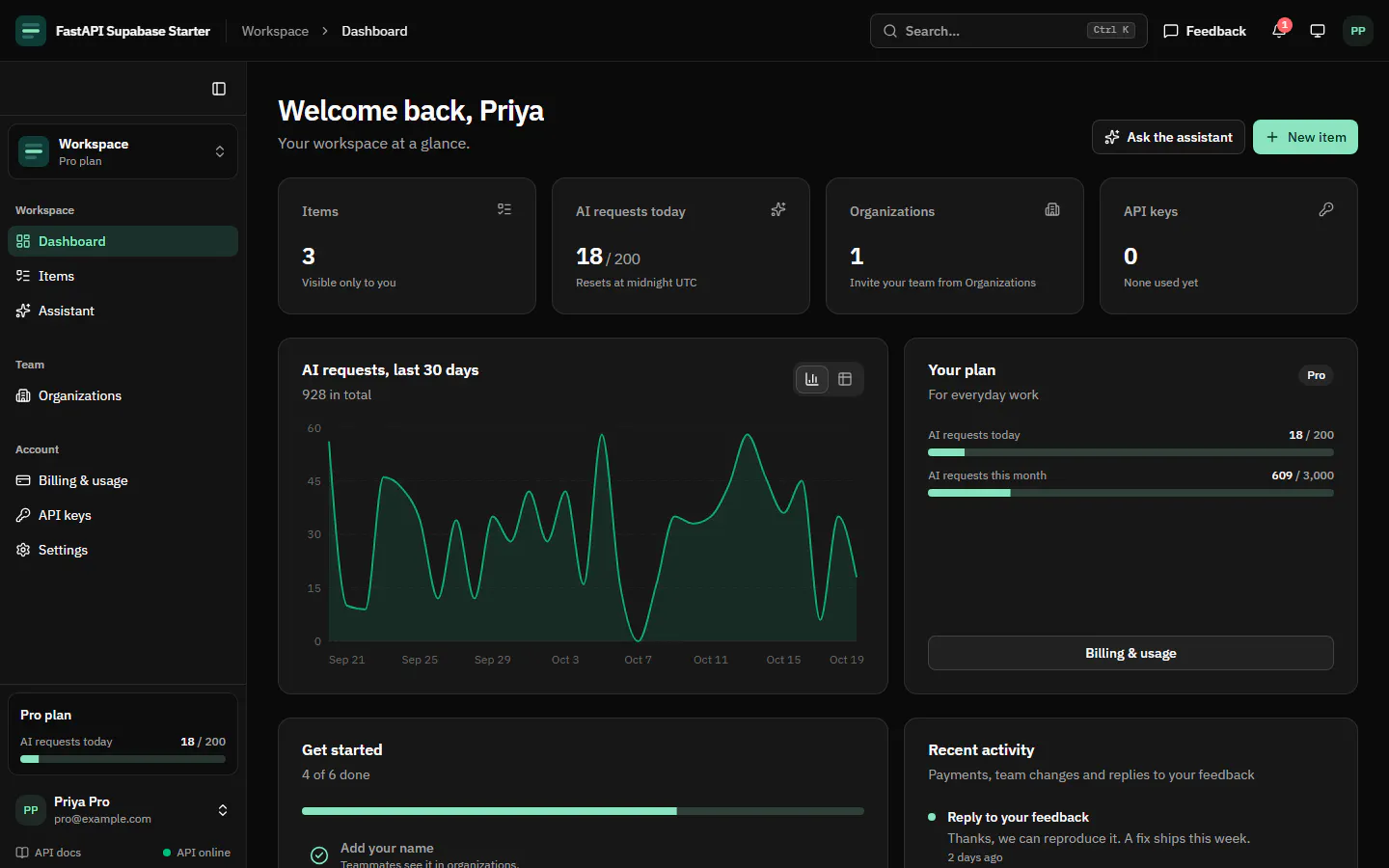Open Assistant in sidebar
Image resolution: width=1389 pixels, height=868 pixels.
coord(123,311)
